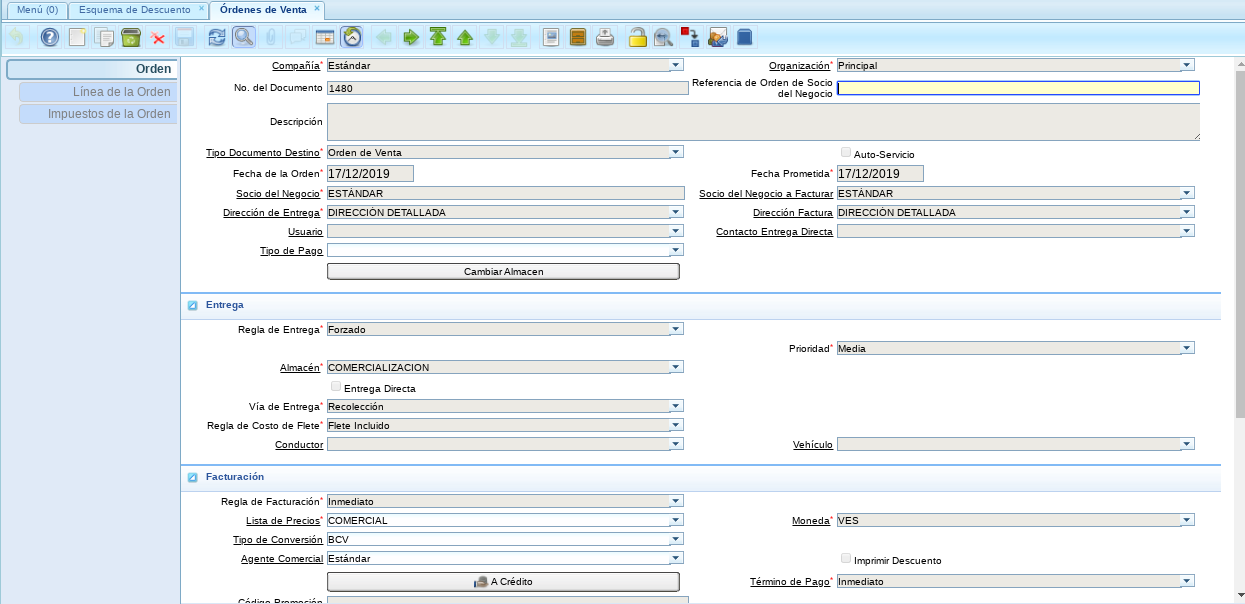
Task: Open the Tipo de Pago dropdown
Action: pyautogui.click(x=676, y=250)
